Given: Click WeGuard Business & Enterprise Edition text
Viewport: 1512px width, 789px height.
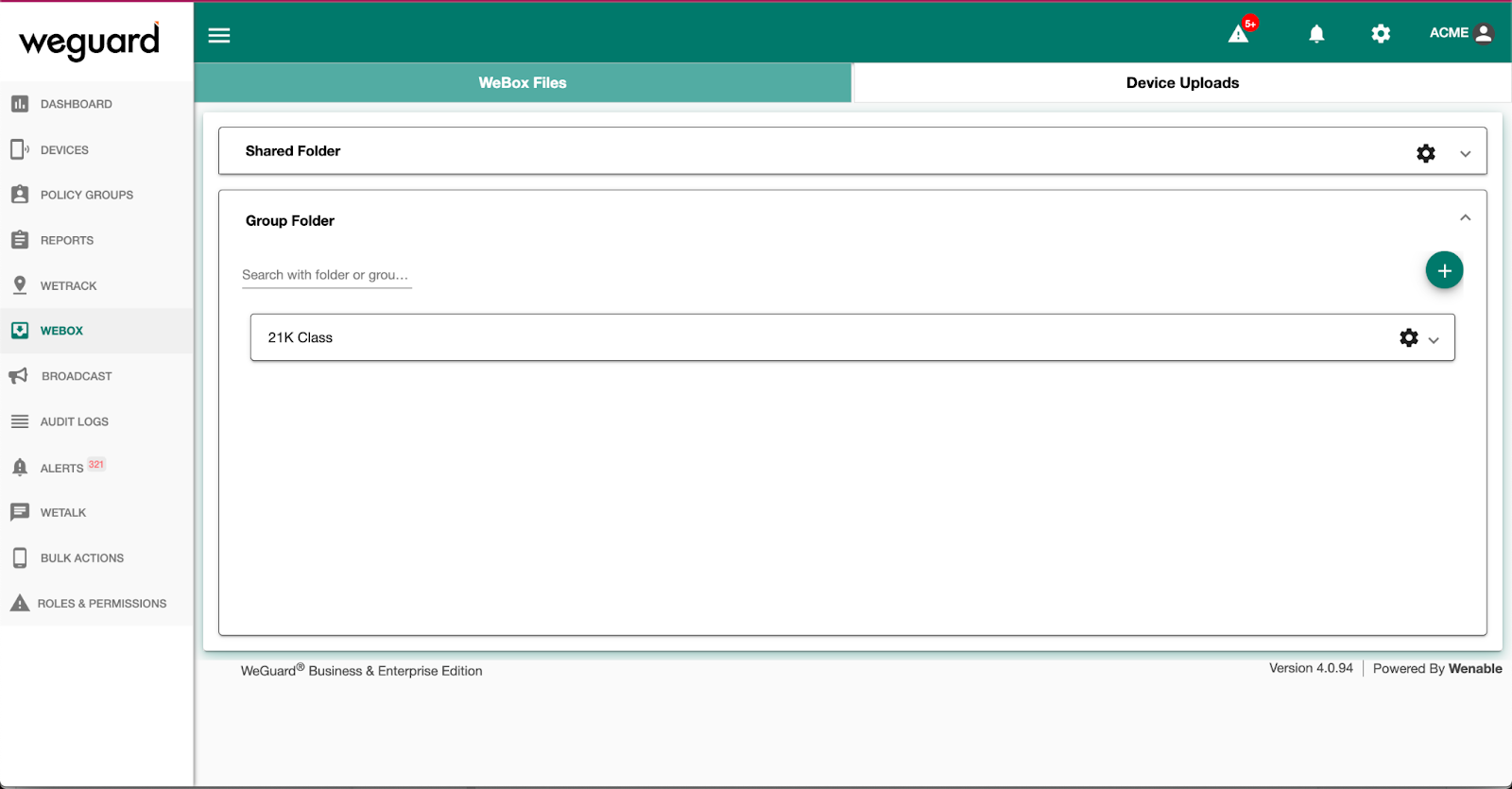Looking at the screenshot, I should (x=362, y=670).
